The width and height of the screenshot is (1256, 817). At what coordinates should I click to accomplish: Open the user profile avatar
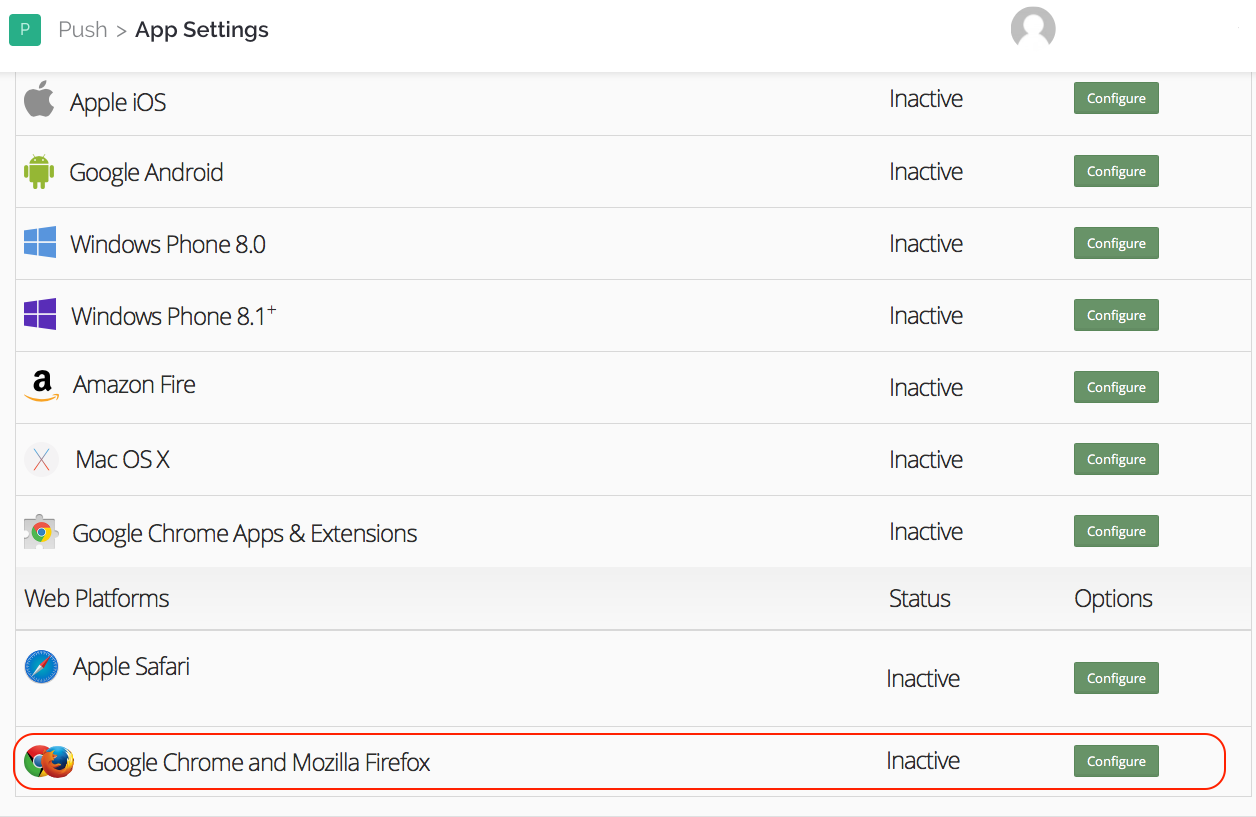[1033, 28]
